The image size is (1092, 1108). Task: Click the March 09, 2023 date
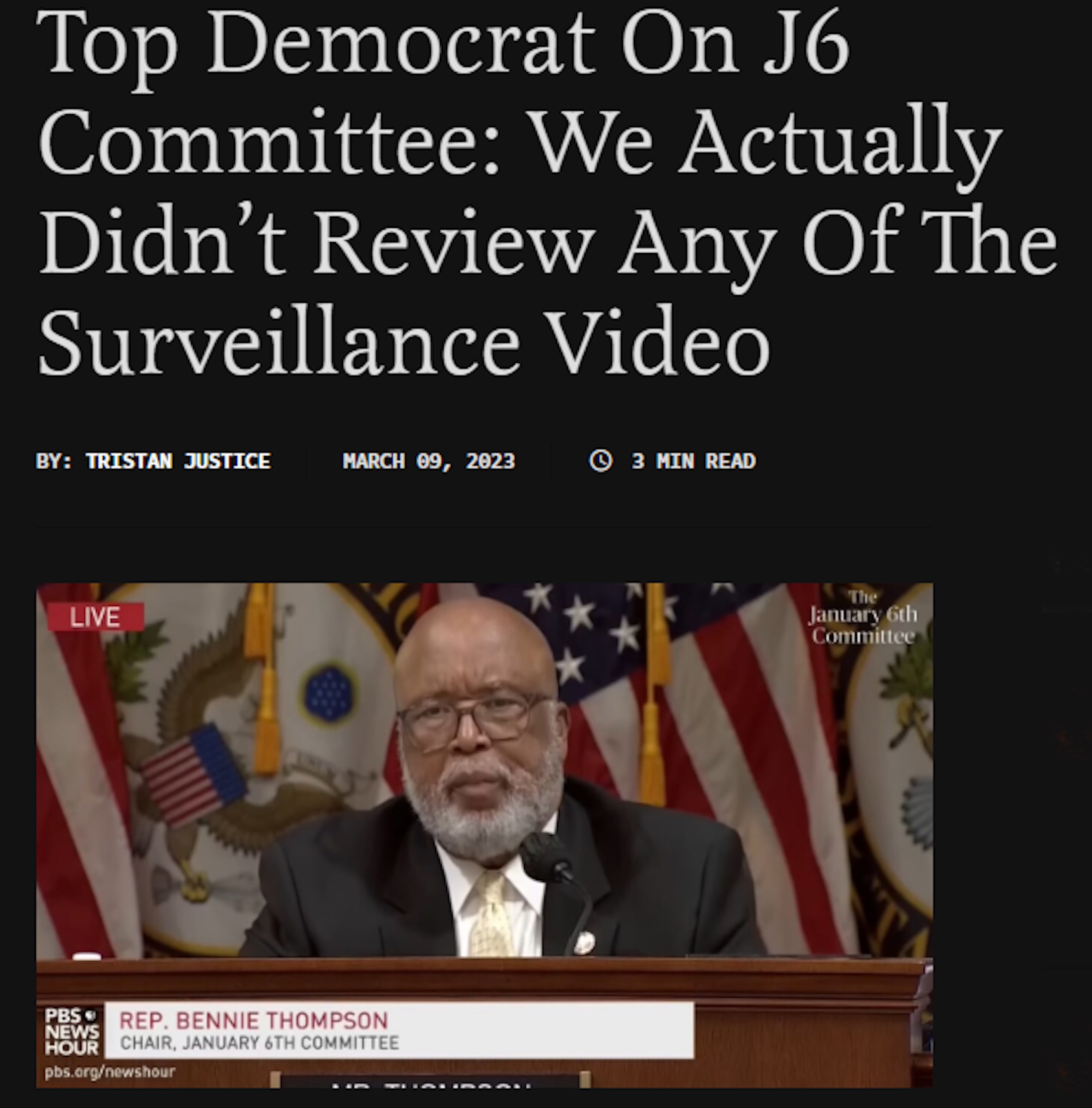pyautogui.click(x=428, y=461)
